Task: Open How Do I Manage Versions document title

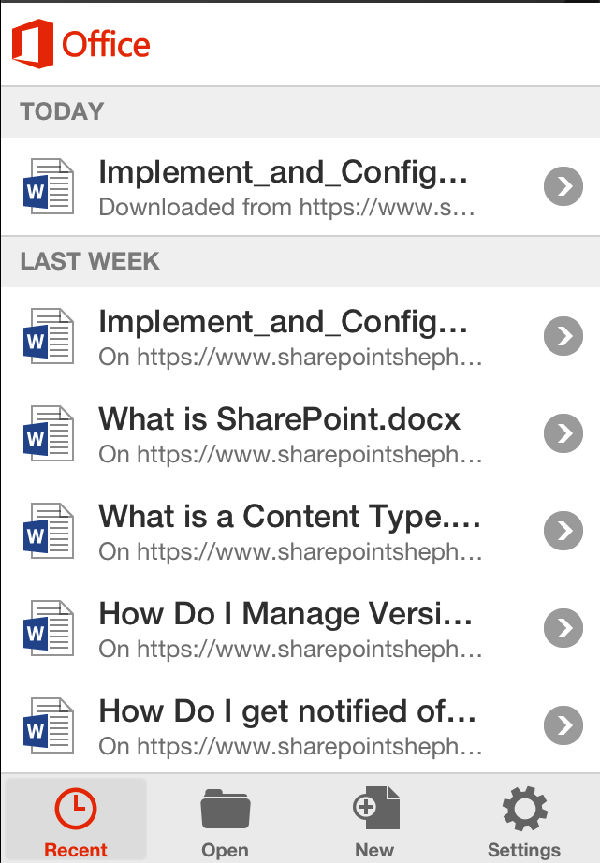Action: tap(286, 613)
